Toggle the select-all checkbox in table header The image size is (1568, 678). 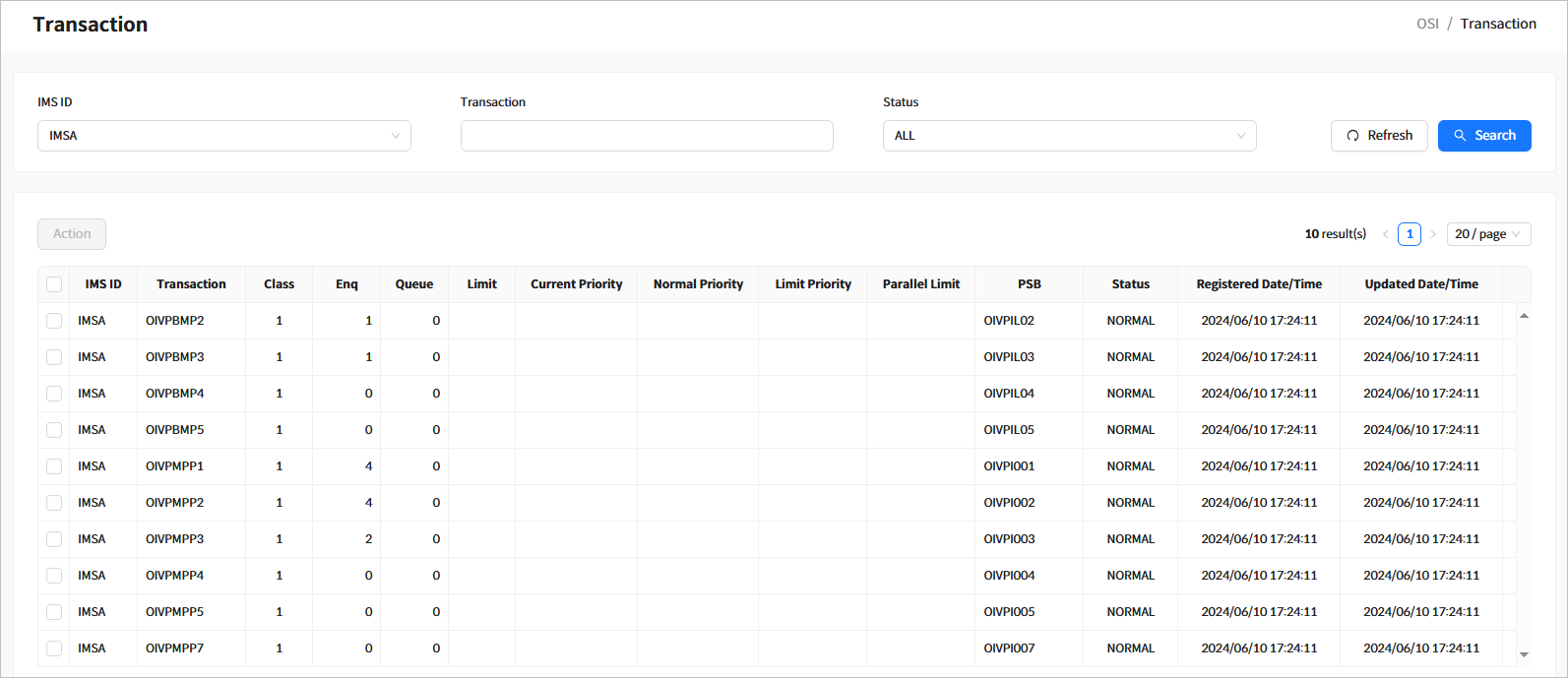[x=54, y=284]
